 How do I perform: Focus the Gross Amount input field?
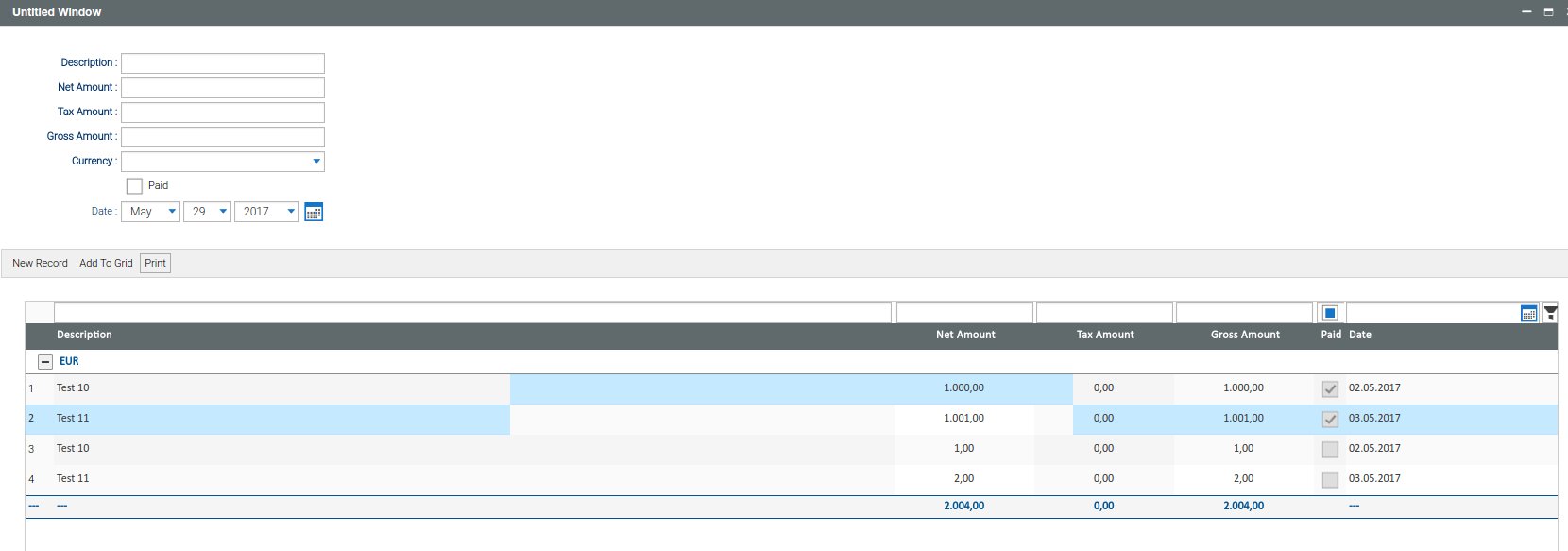[223, 137]
